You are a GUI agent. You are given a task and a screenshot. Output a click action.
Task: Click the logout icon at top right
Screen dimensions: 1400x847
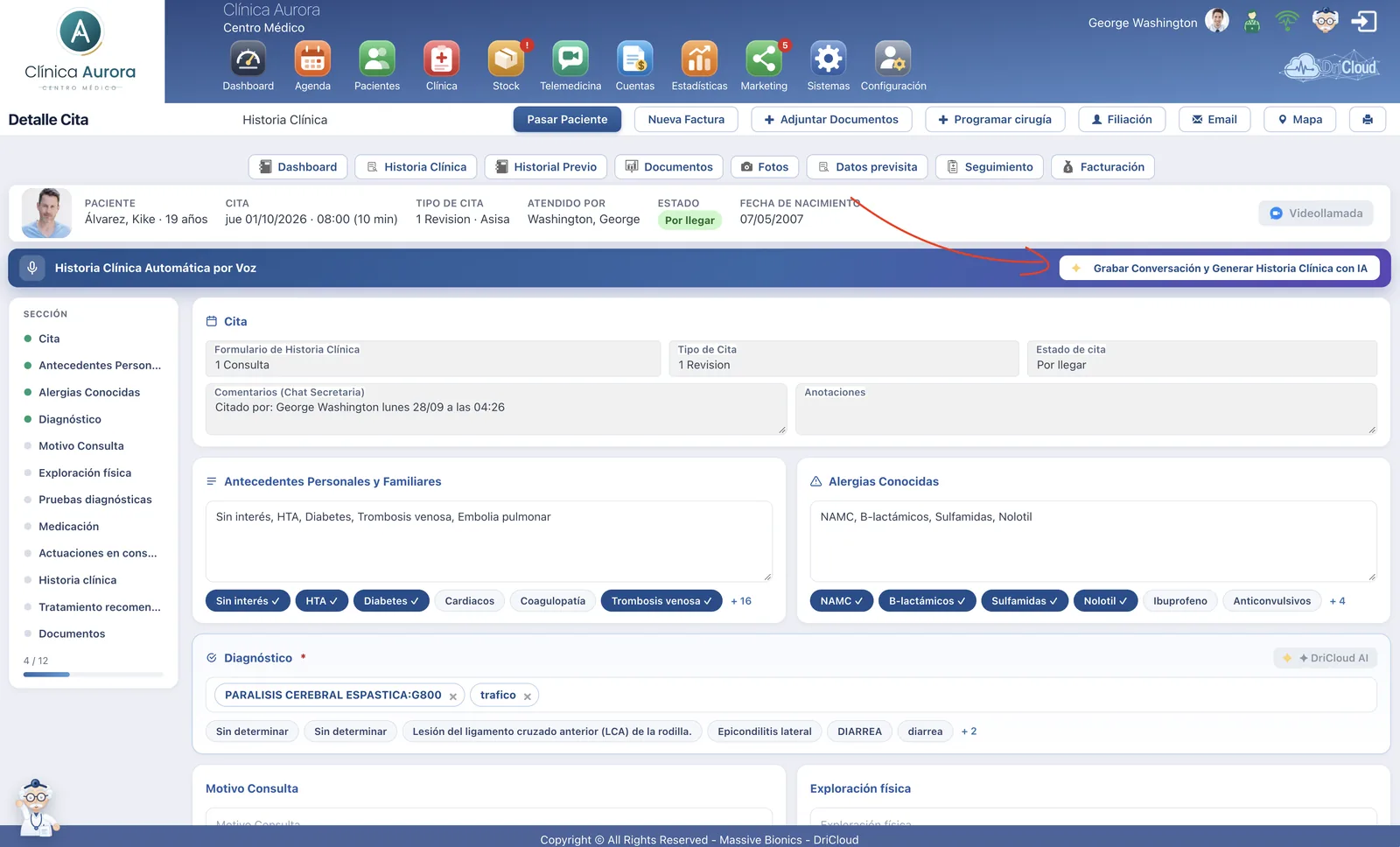[1364, 21]
